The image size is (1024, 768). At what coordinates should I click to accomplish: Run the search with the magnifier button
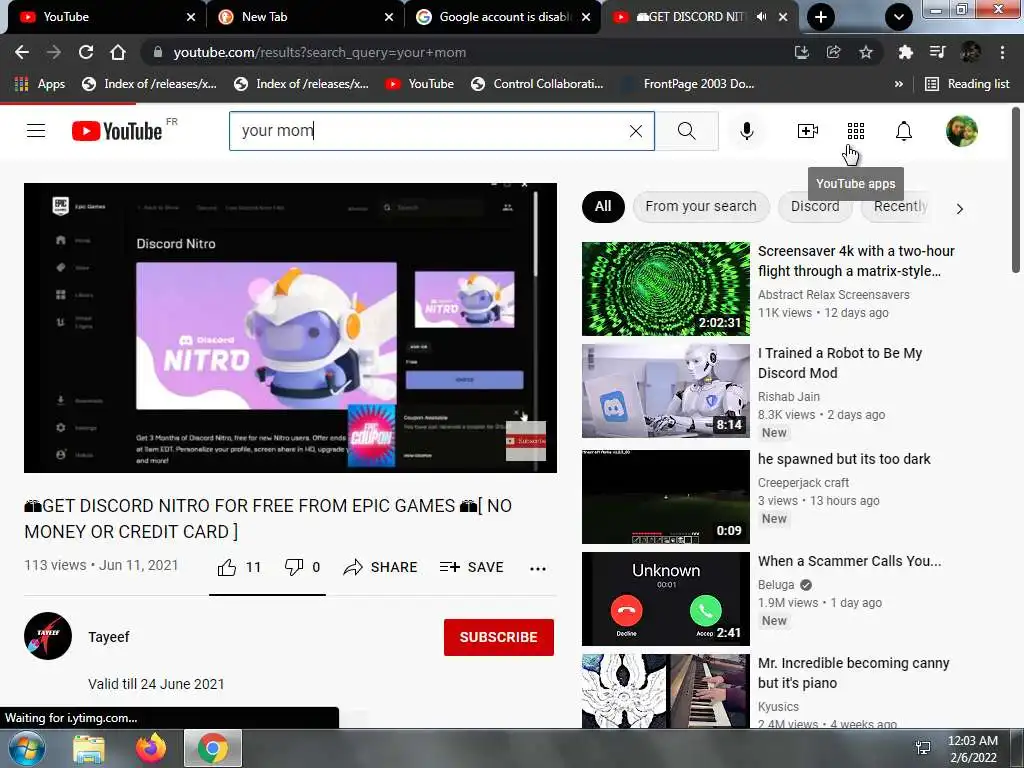coord(686,131)
